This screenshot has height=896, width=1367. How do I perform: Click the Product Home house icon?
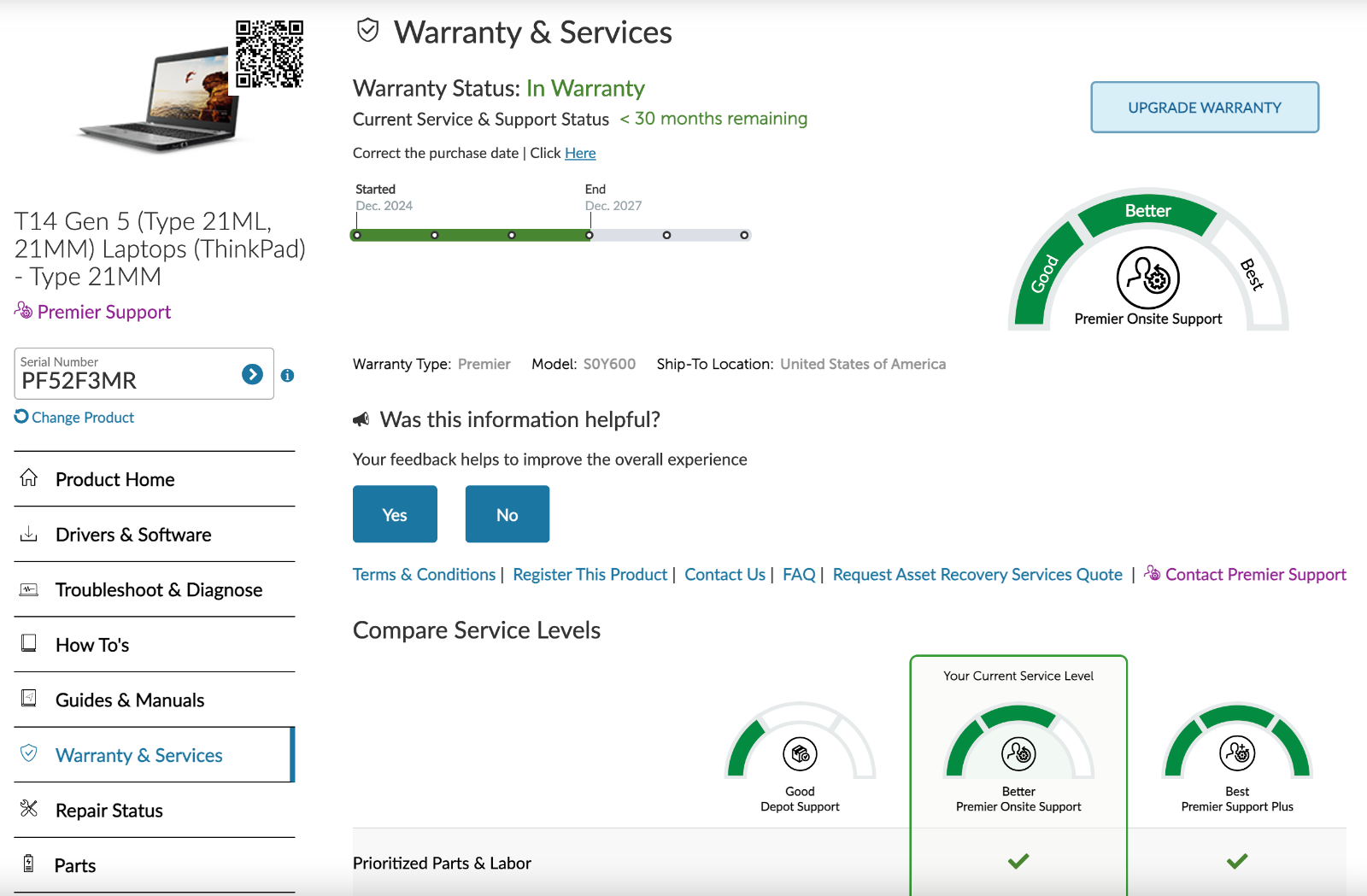pyautogui.click(x=29, y=477)
